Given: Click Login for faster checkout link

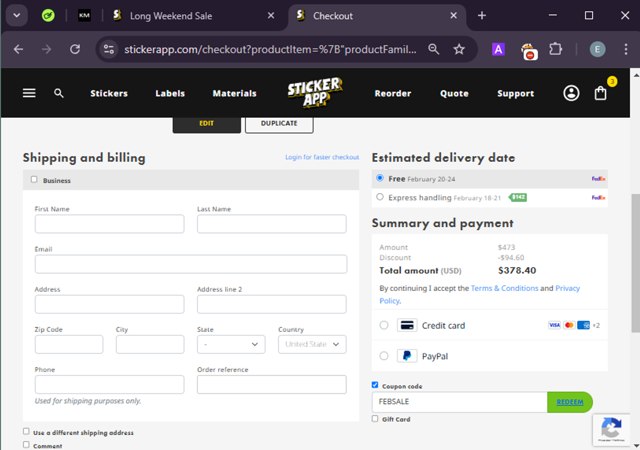Looking at the screenshot, I should 322,157.
